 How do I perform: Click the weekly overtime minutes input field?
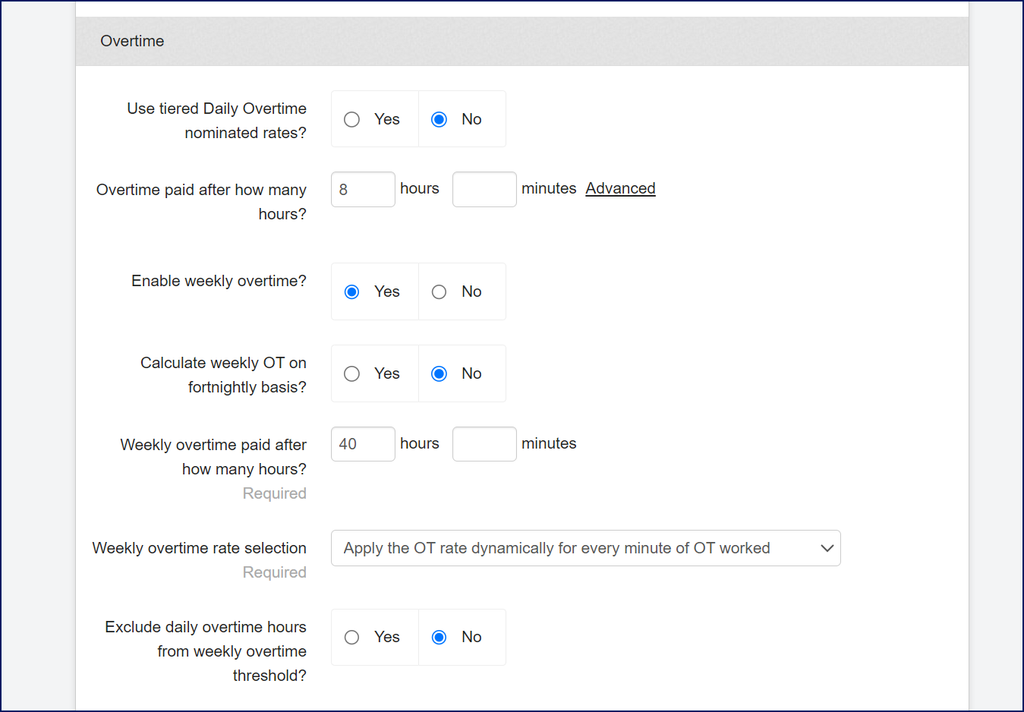484,444
